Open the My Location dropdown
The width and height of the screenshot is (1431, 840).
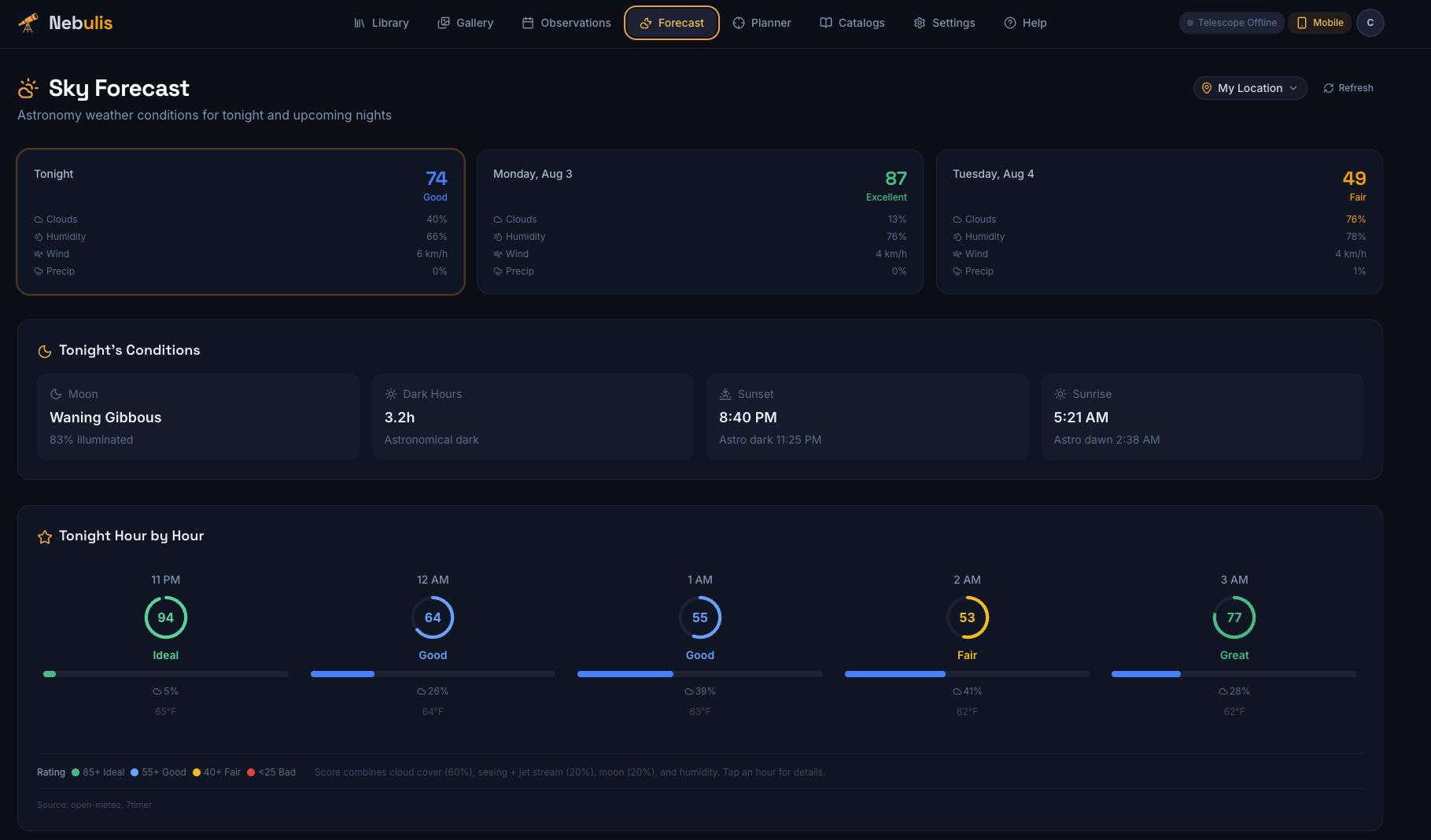click(1250, 88)
